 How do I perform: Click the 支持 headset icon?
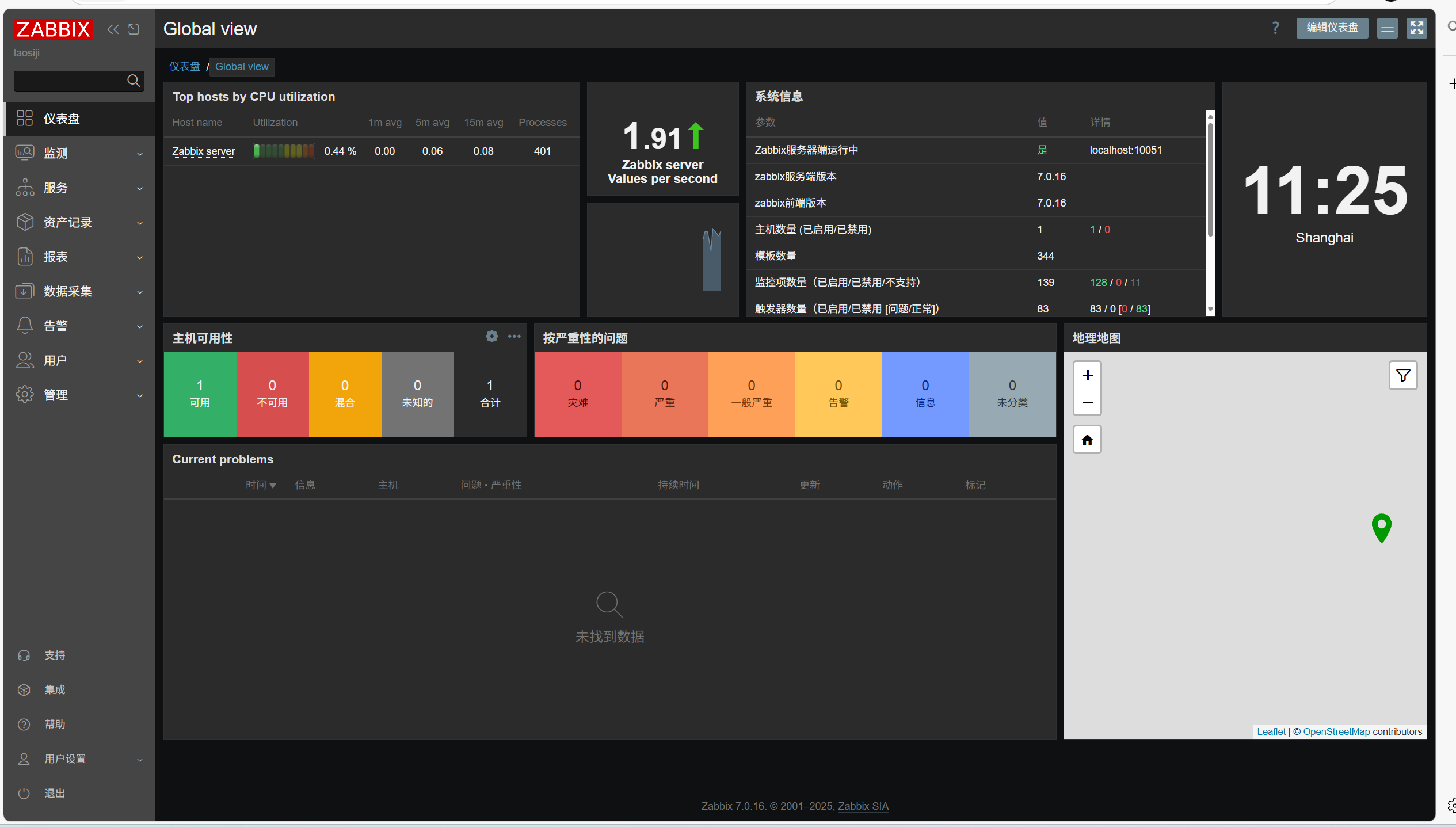24,655
